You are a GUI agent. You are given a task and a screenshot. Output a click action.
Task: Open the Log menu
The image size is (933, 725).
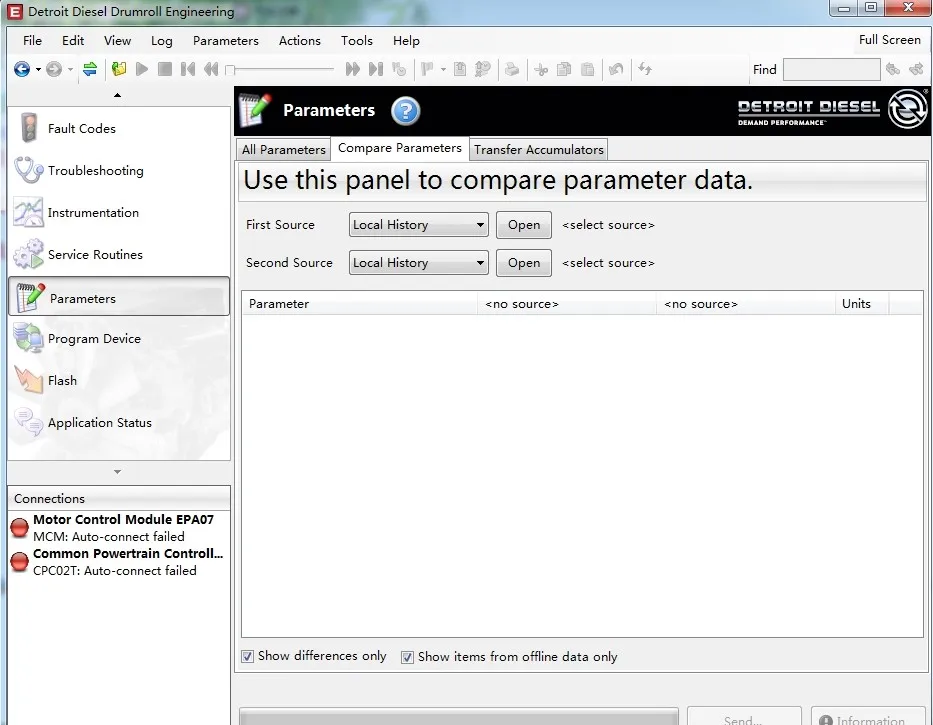click(x=162, y=40)
